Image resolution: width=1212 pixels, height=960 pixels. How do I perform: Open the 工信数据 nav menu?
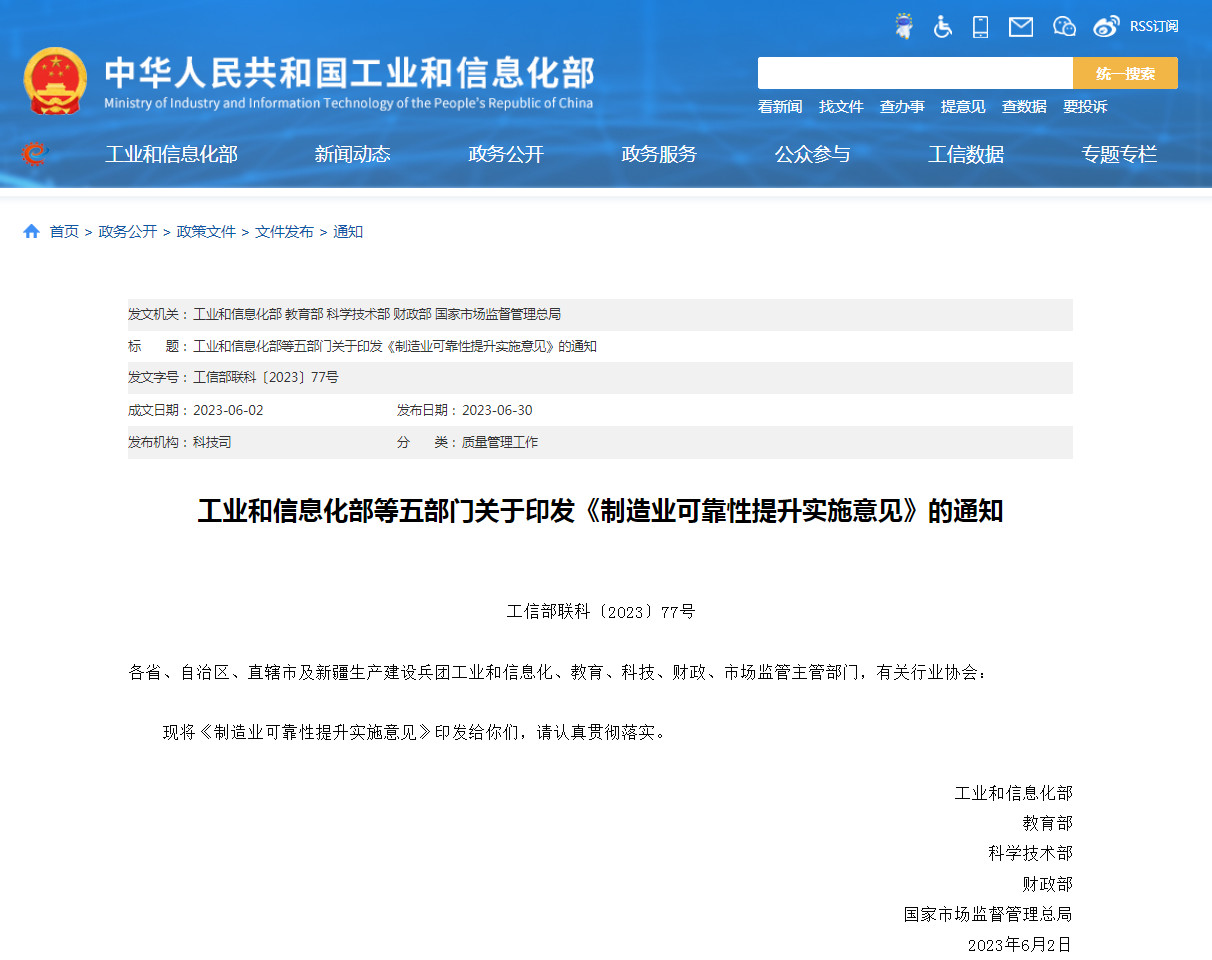pyautogui.click(x=966, y=154)
